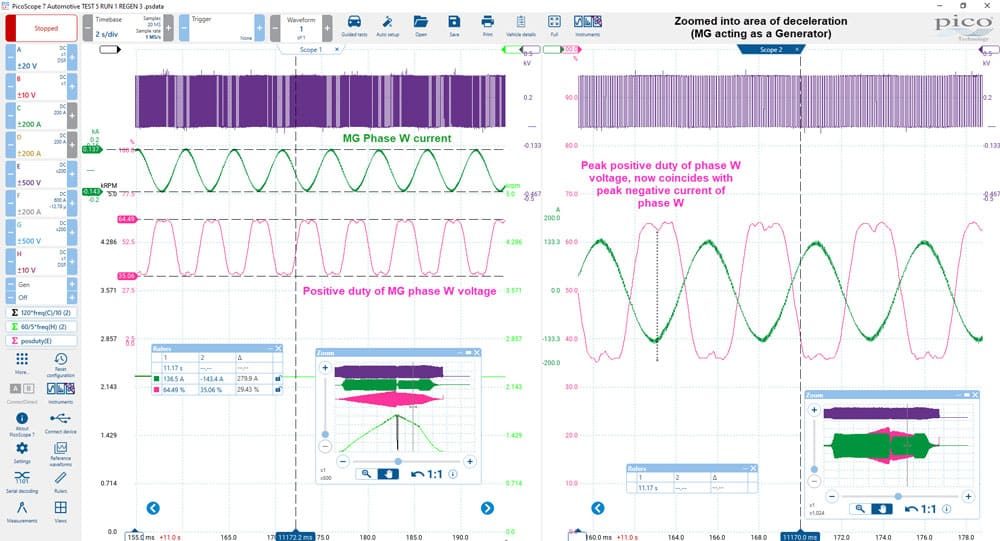Open the Measurements tool
Screen dimensions: 1000x541
22,512
